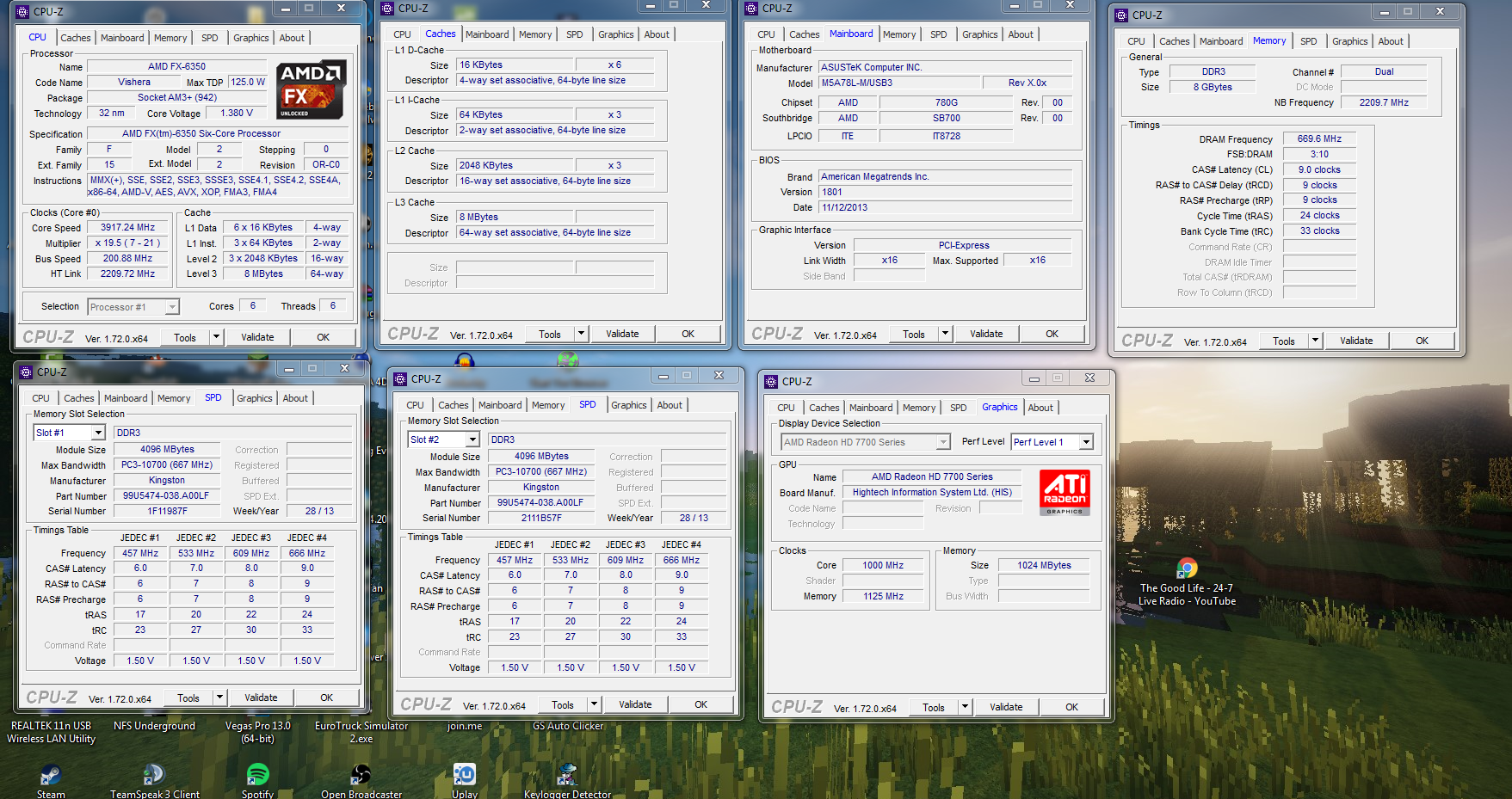Click the CPU-Z title bar icon in the Memory window
The image size is (1512, 799).
tap(1121, 15)
